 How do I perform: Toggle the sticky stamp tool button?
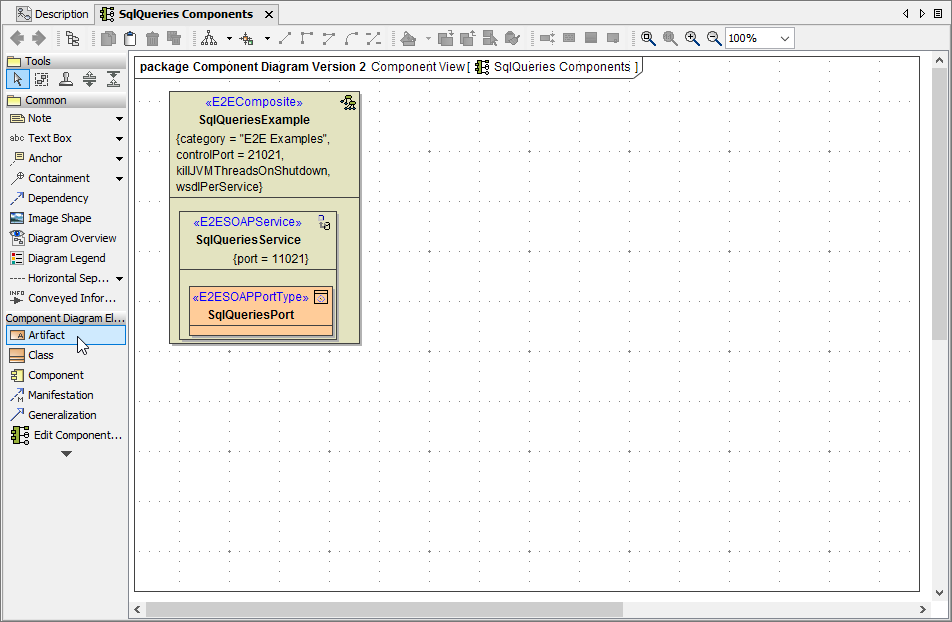(x=65, y=79)
